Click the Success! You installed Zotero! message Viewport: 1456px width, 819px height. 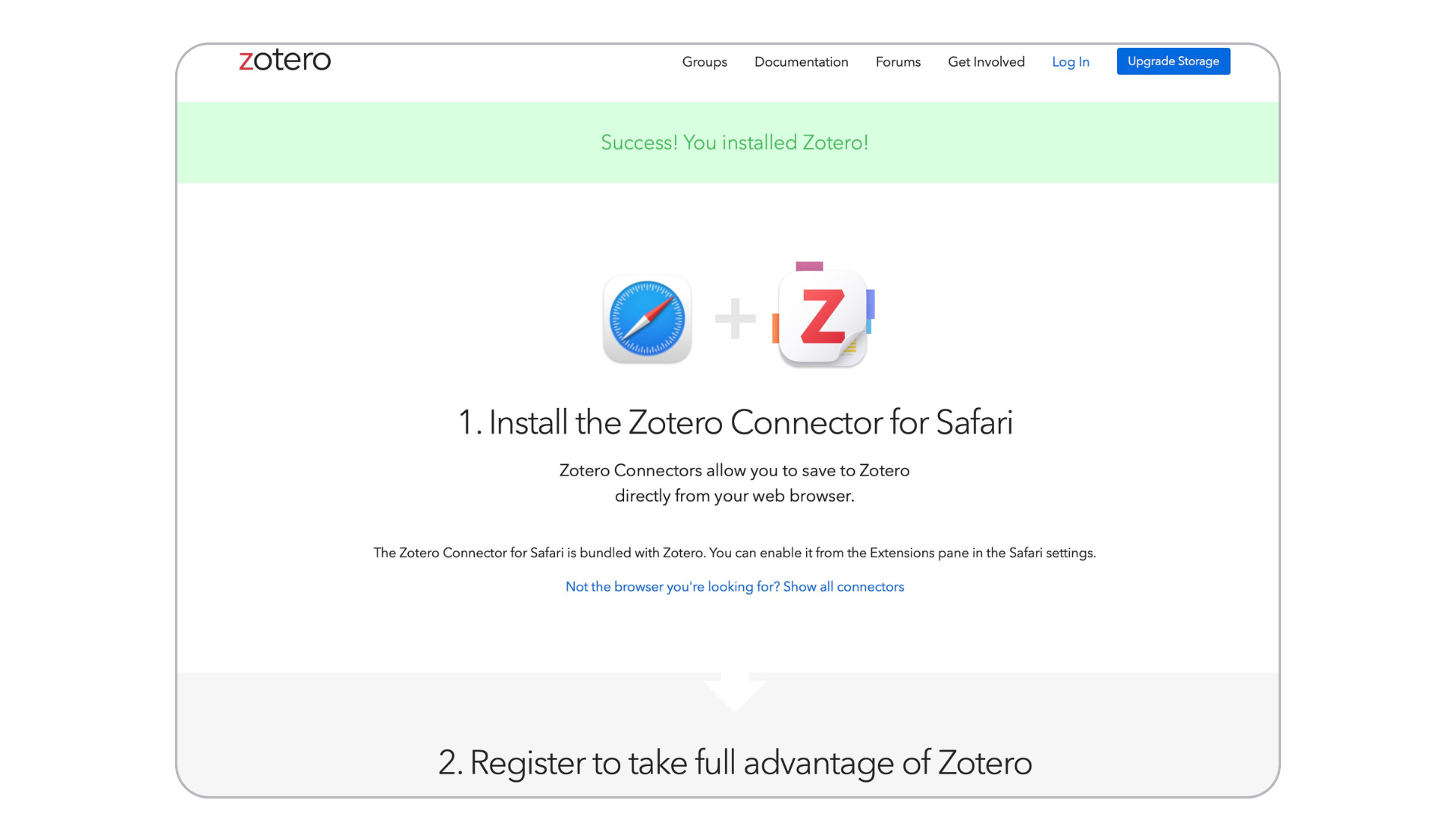(734, 143)
